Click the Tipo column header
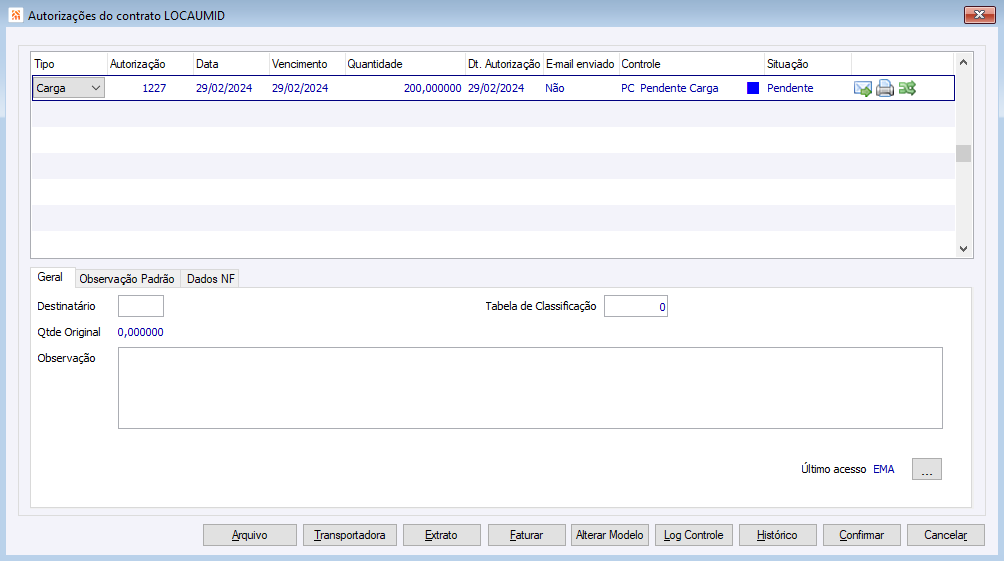The height and width of the screenshot is (561, 1004). [x=69, y=64]
